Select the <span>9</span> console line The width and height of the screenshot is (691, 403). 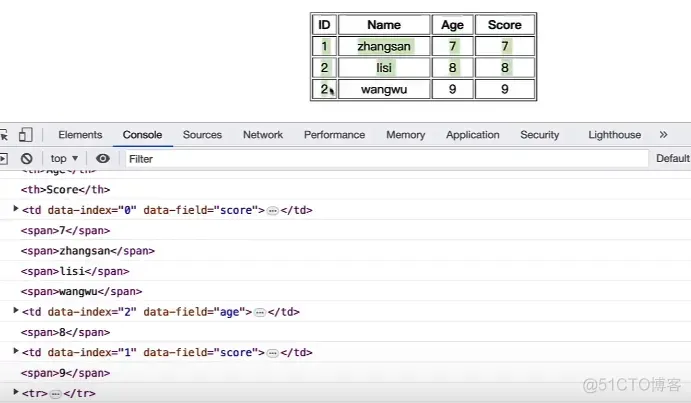[x=65, y=373]
